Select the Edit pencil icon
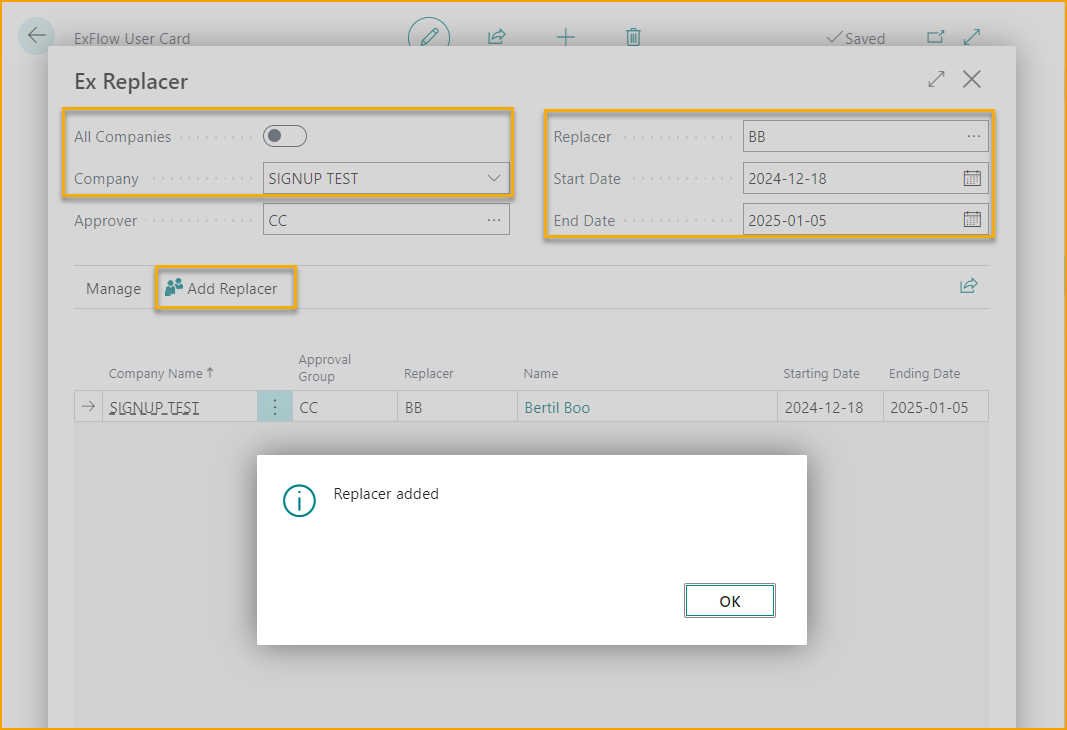 tap(429, 36)
